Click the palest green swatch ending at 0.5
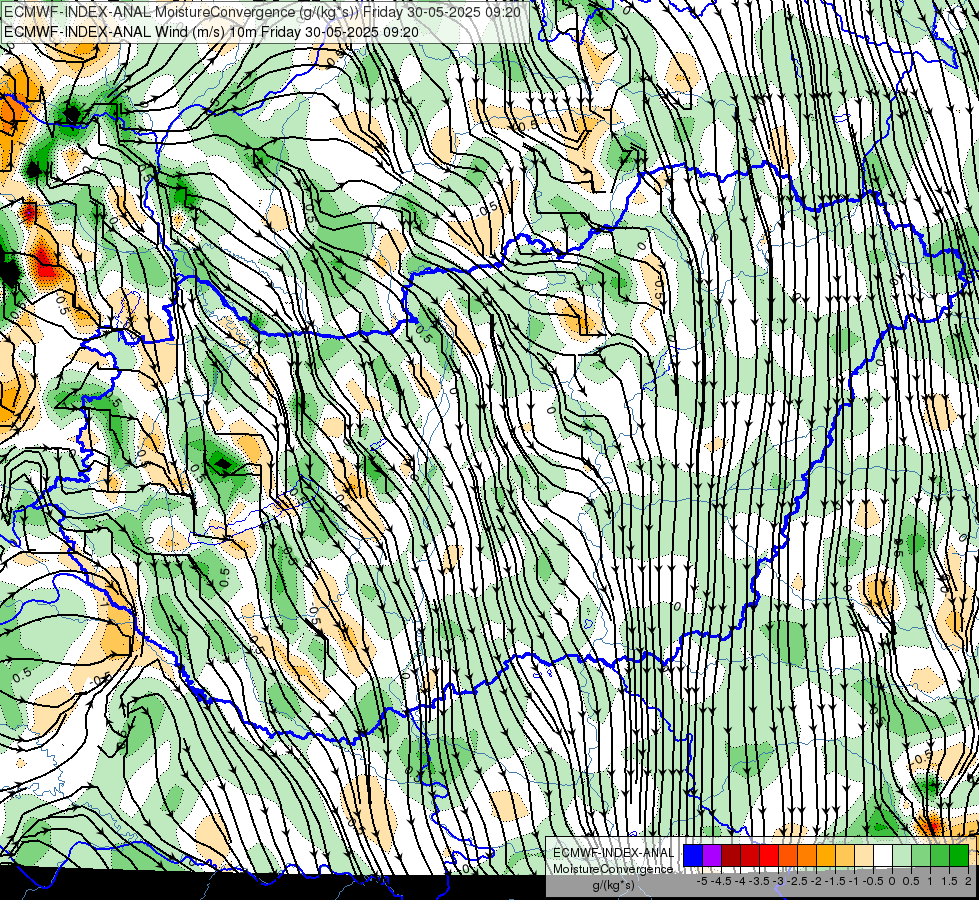The height and width of the screenshot is (900, 979). (x=902, y=856)
